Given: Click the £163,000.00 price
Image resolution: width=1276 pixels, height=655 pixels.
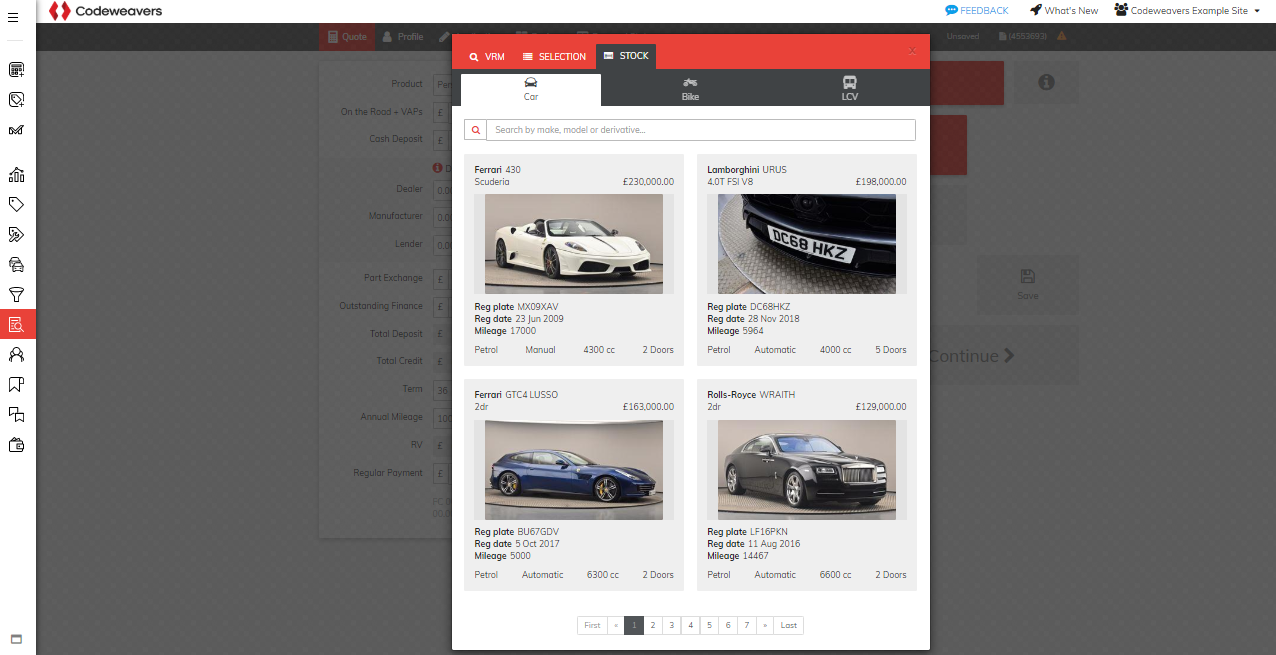Looking at the screenshot, I should point(648,407).
